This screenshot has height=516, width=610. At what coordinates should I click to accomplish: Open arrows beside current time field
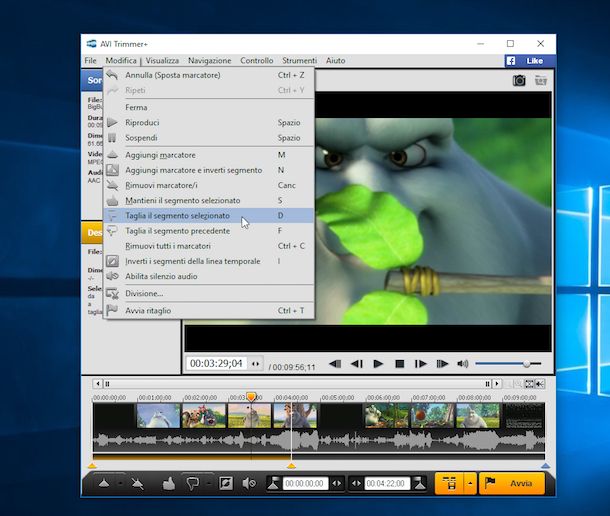click(256, 364)
